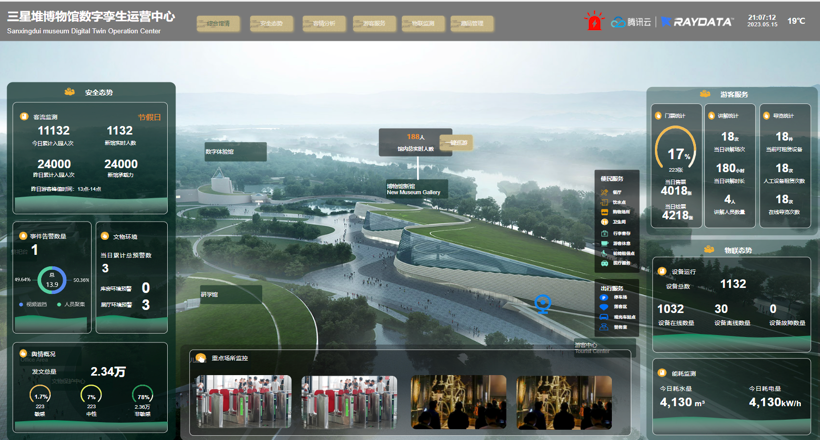Click the 研学馆 map label
Screen dimensions: 820x440
(x=231, y=295)
